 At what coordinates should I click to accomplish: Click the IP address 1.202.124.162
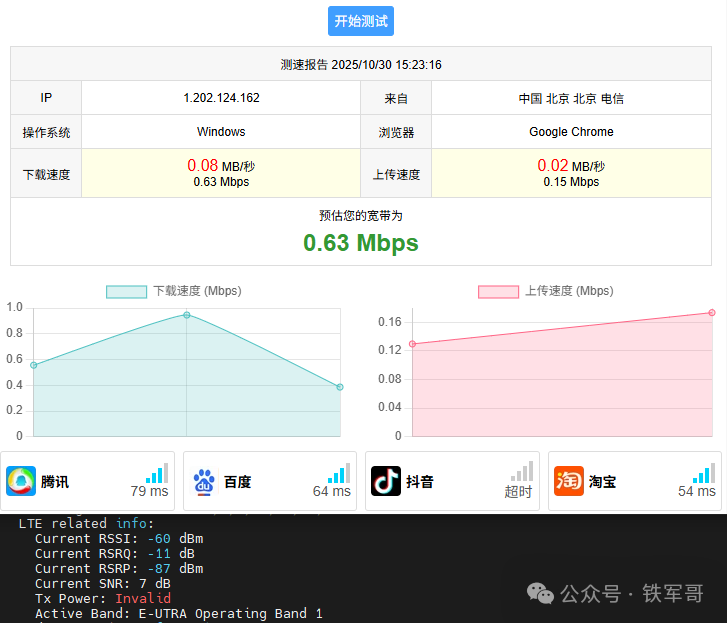(x=221, y=98)
